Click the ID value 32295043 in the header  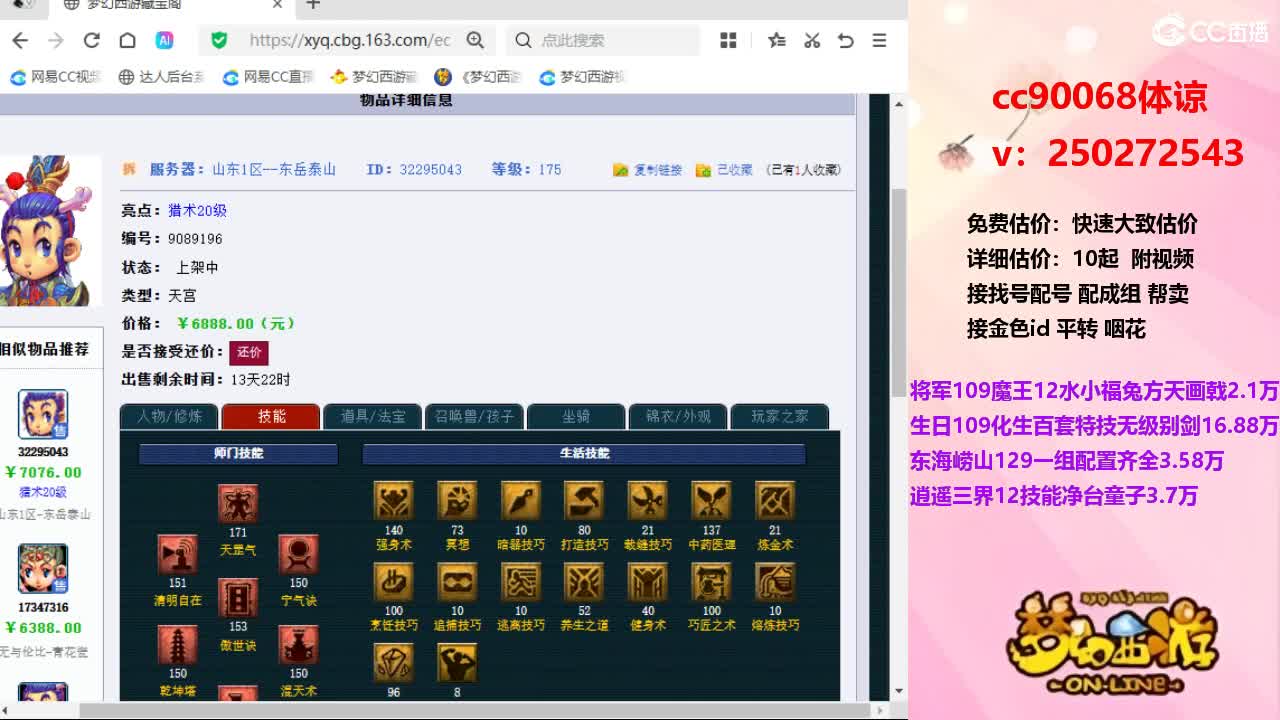[x=431, y=170]
